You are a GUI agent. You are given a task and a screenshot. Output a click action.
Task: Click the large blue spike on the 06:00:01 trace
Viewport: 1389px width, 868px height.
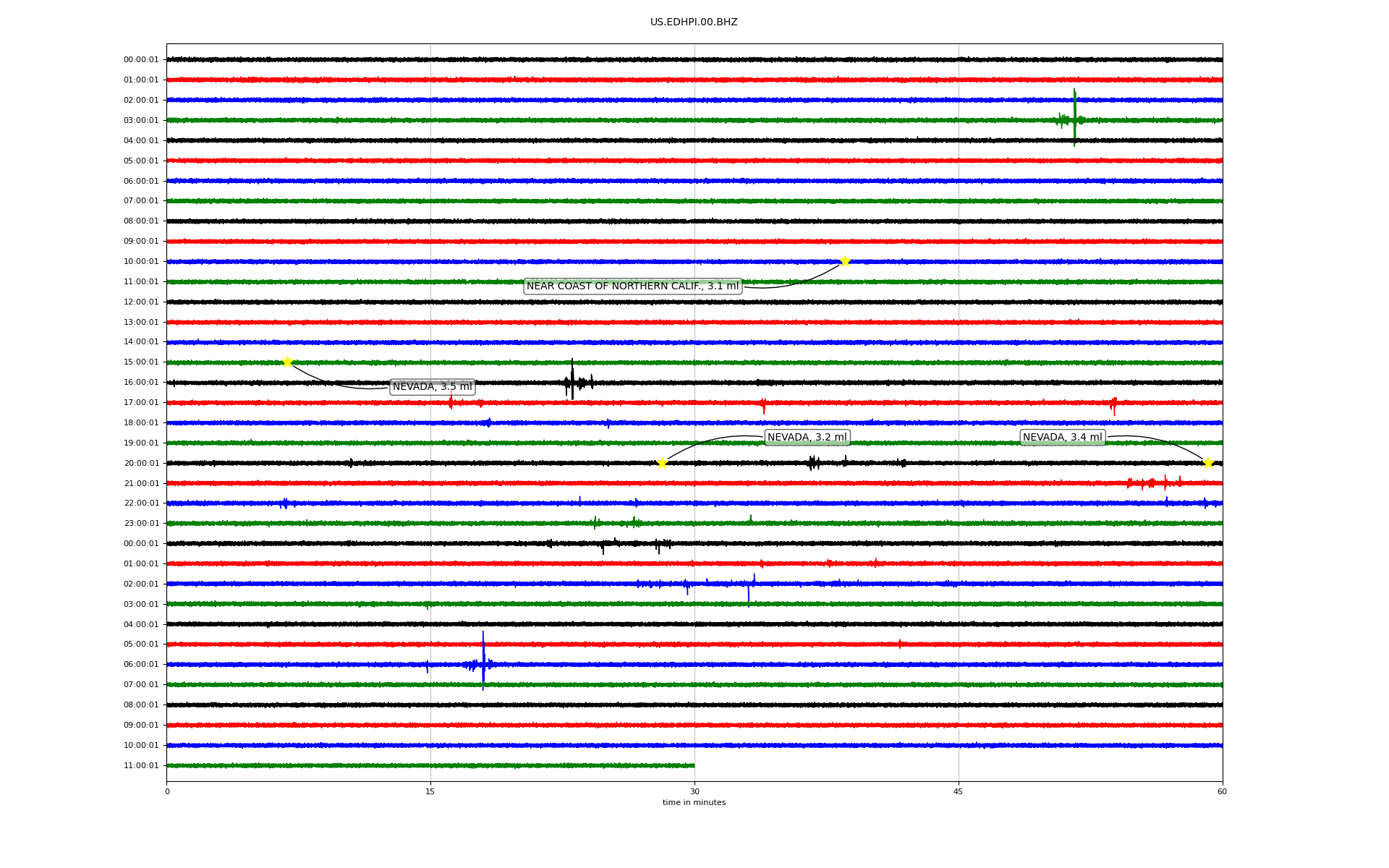click(x=483, y=662)
